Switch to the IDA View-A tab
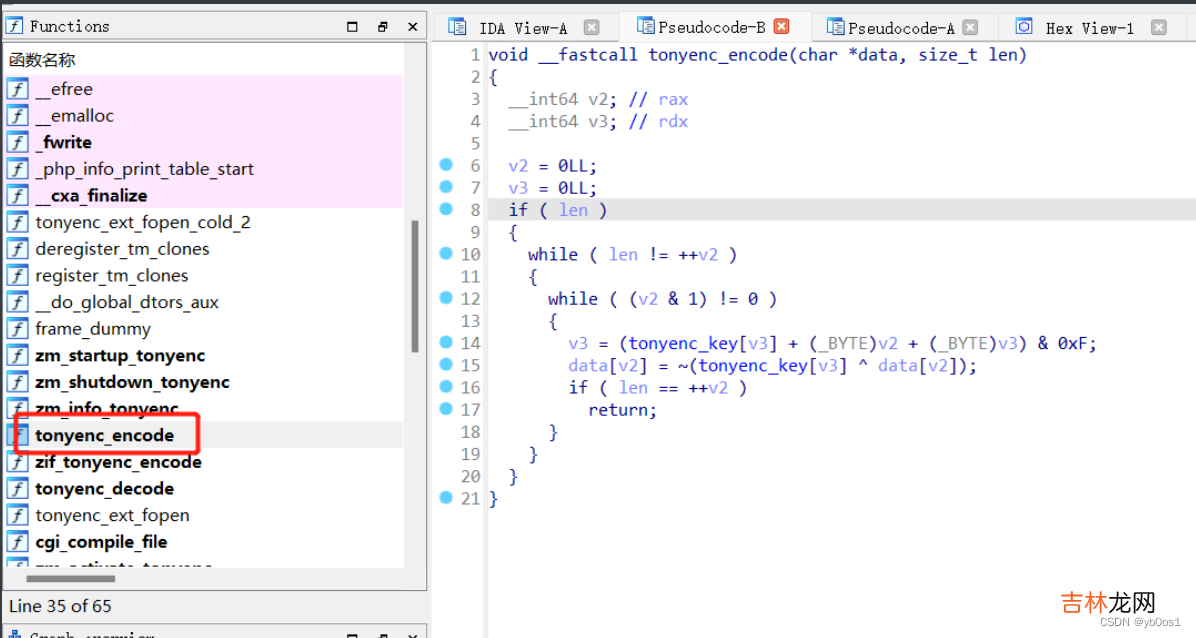1196x638 pixels. click(x=522, y=28)
